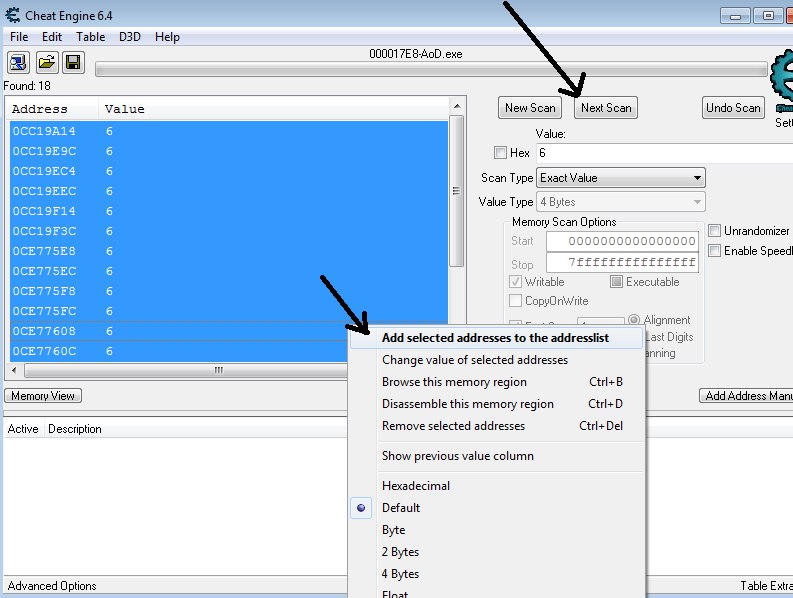Select address row 0CC19EEC
Viewport: 793px width, 598px height.
(229, 191)
